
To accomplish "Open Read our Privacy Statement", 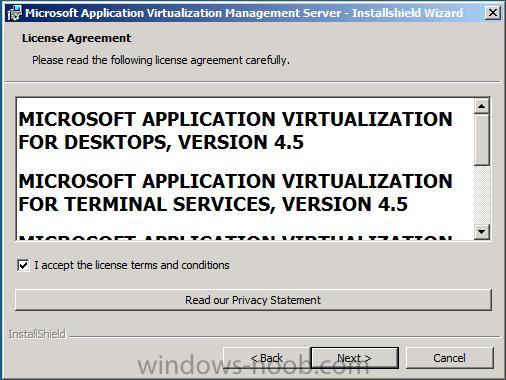I will pos(253,300).
